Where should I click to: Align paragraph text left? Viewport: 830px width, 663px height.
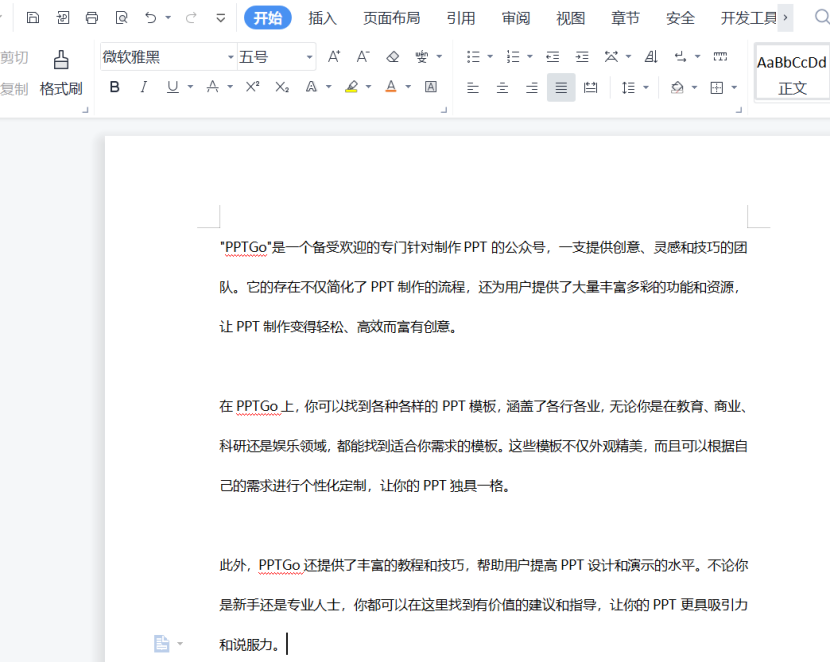coord(473,87)
